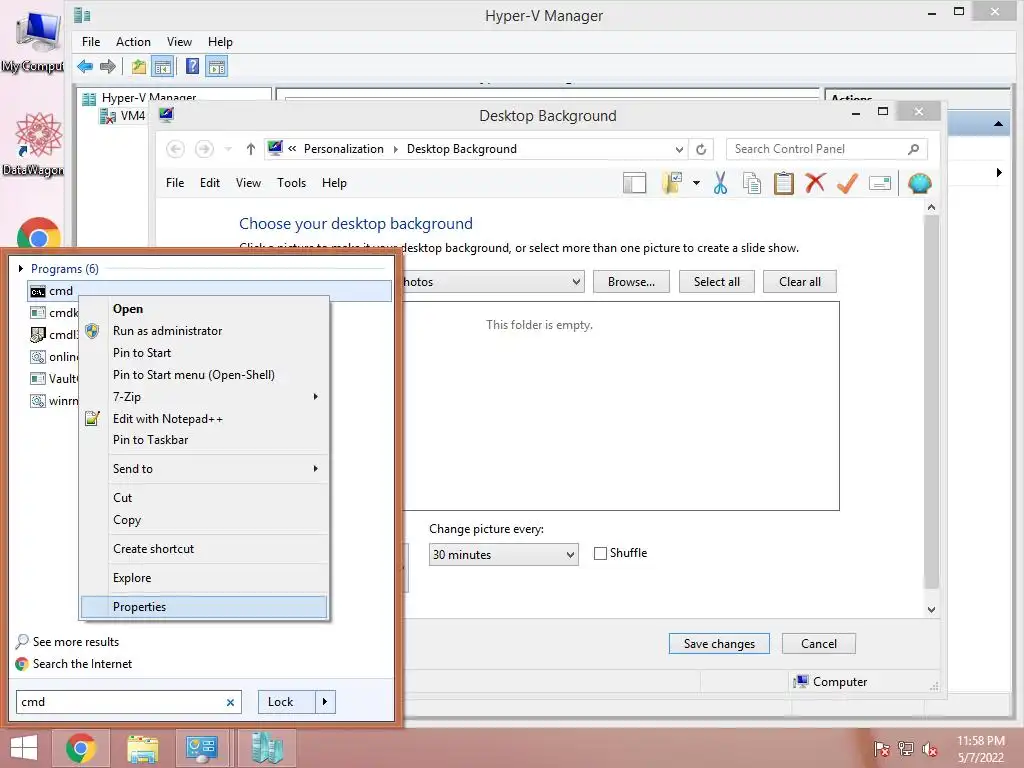Click the Hyper-V Manager taskbar icon
Viewport: 1024px width, 768px height.
[266, 748]
